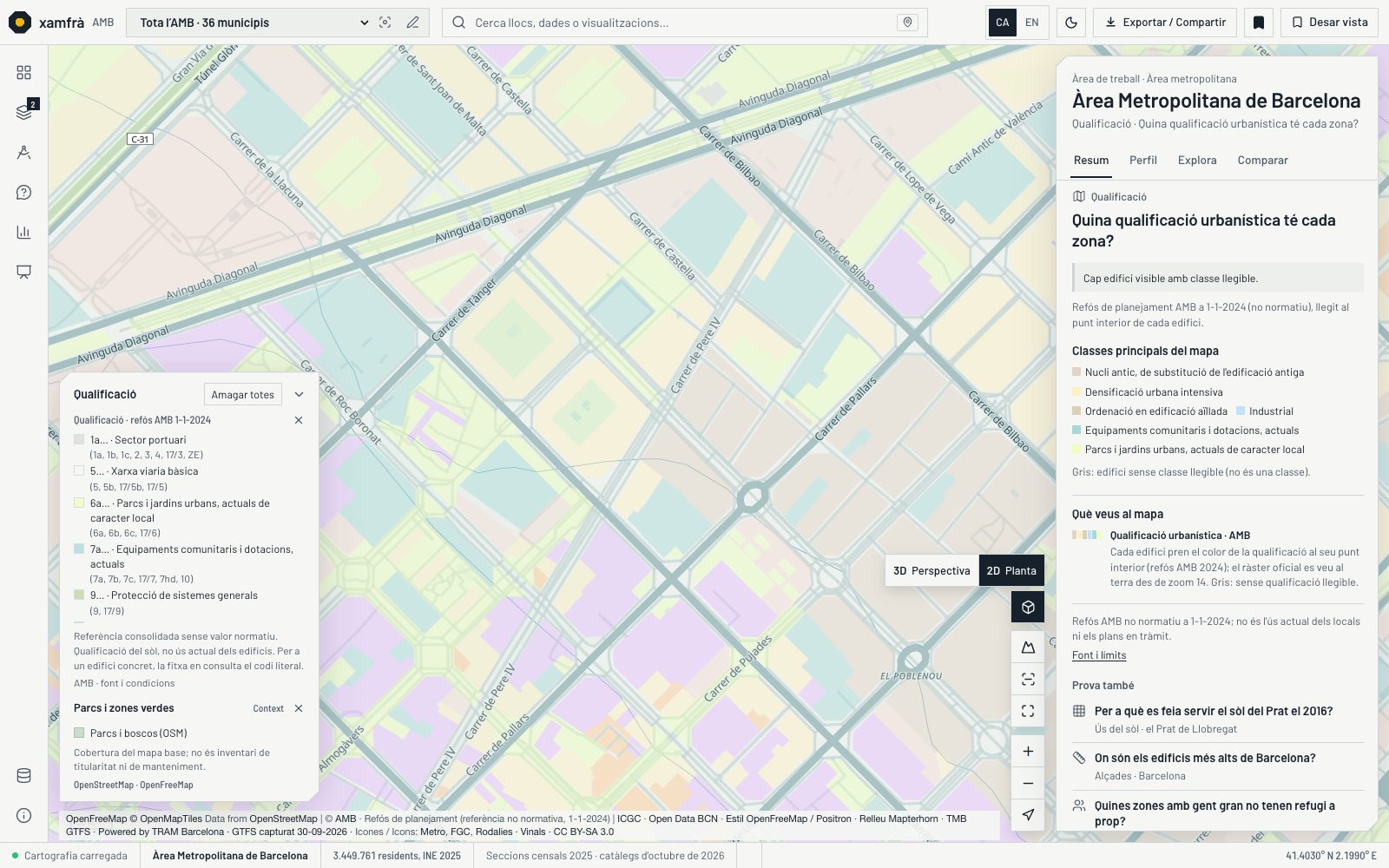1389x868 pixels.
Task: Select 2D Planta view
Action: click(x=1011, y=570)
